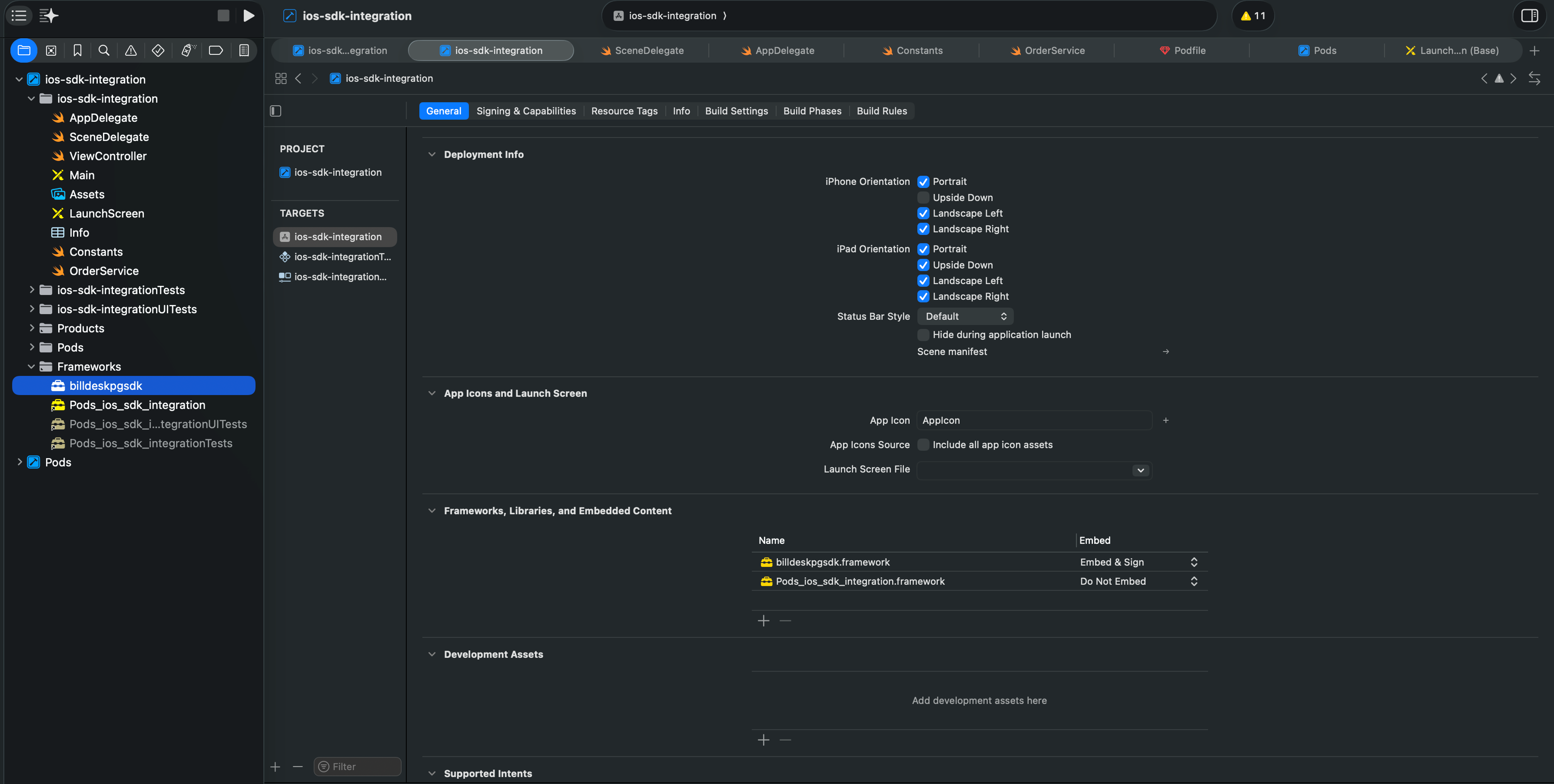Viewport: 1554px width, 784px height.
Task: Open the Status Bar Style dropdown
Action: 965,316
